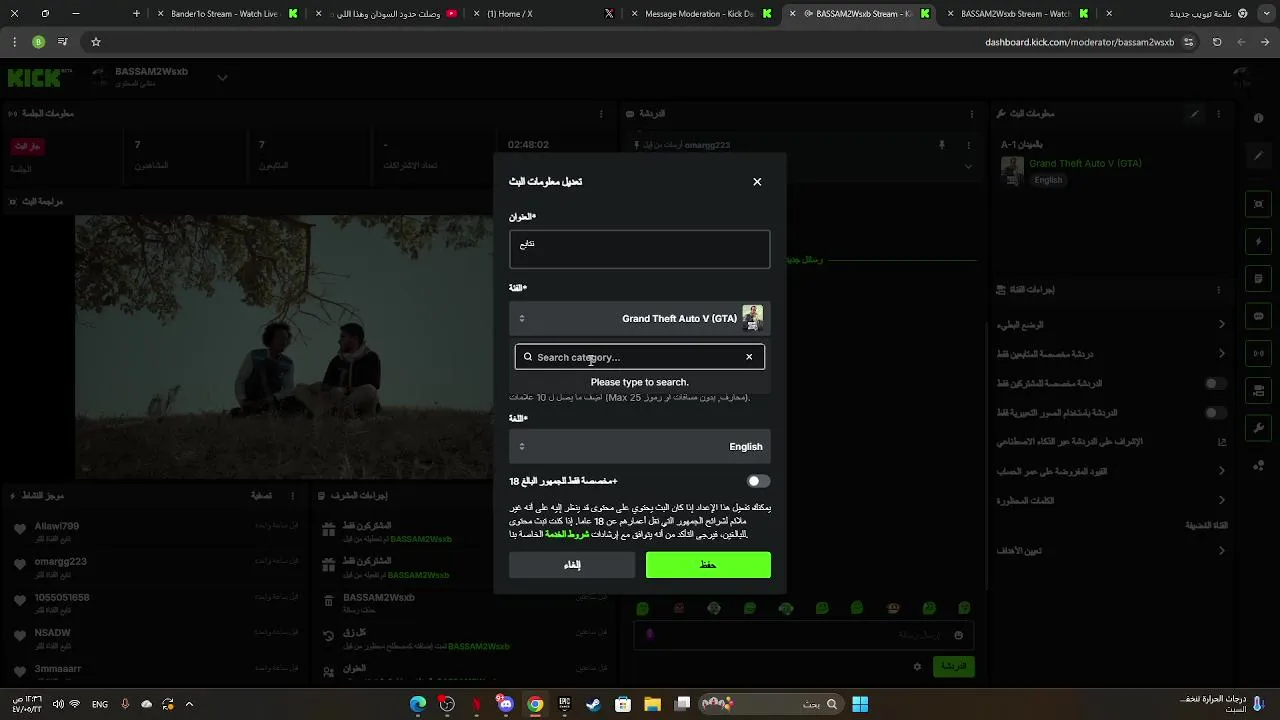This screenshot has height=720, width=1280.
Task: Expand the slow mode row chevron
Action: coord(1221,324)
